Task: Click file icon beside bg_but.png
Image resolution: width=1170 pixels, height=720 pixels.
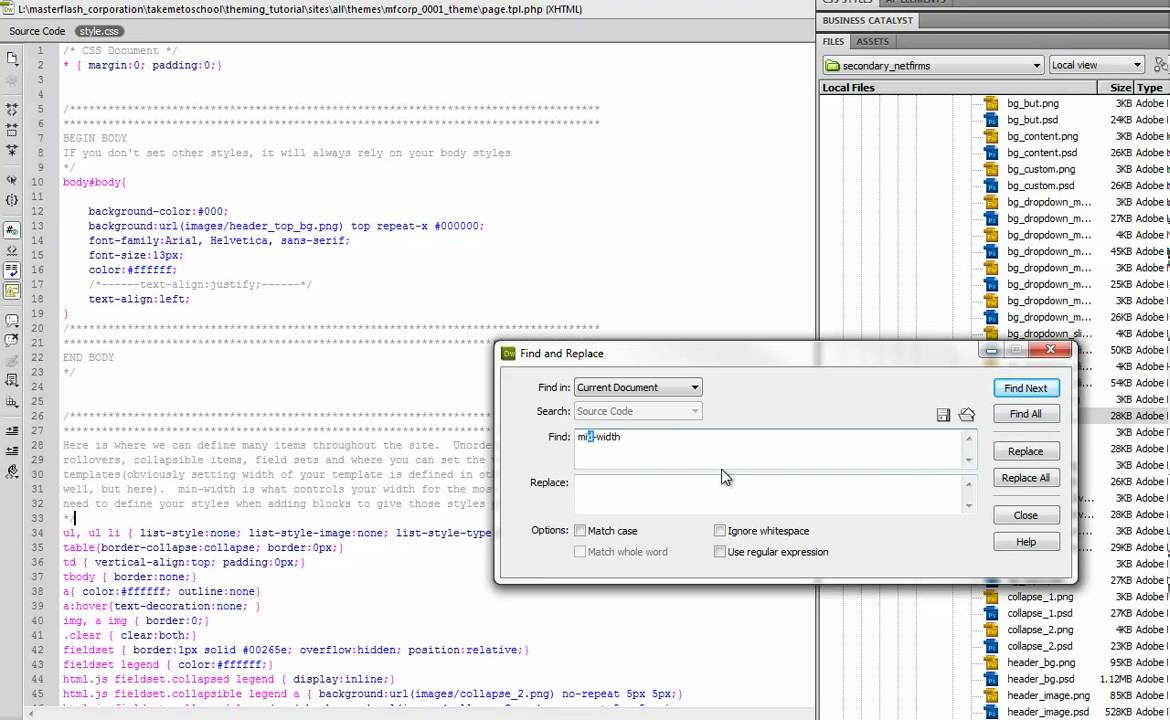Action: [991, 103]
